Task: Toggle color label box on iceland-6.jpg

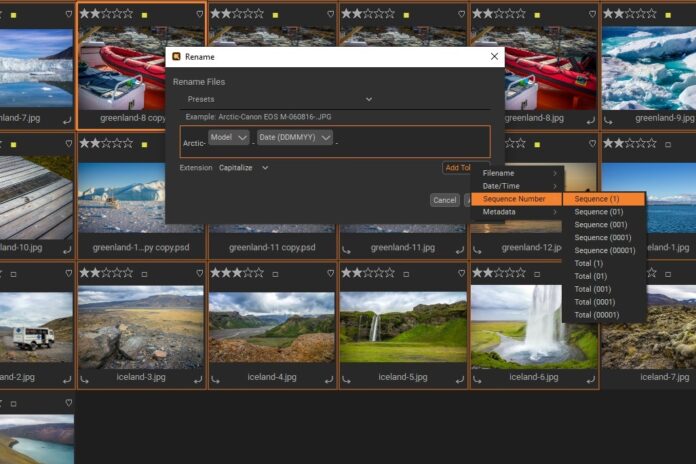Action: 537,274
